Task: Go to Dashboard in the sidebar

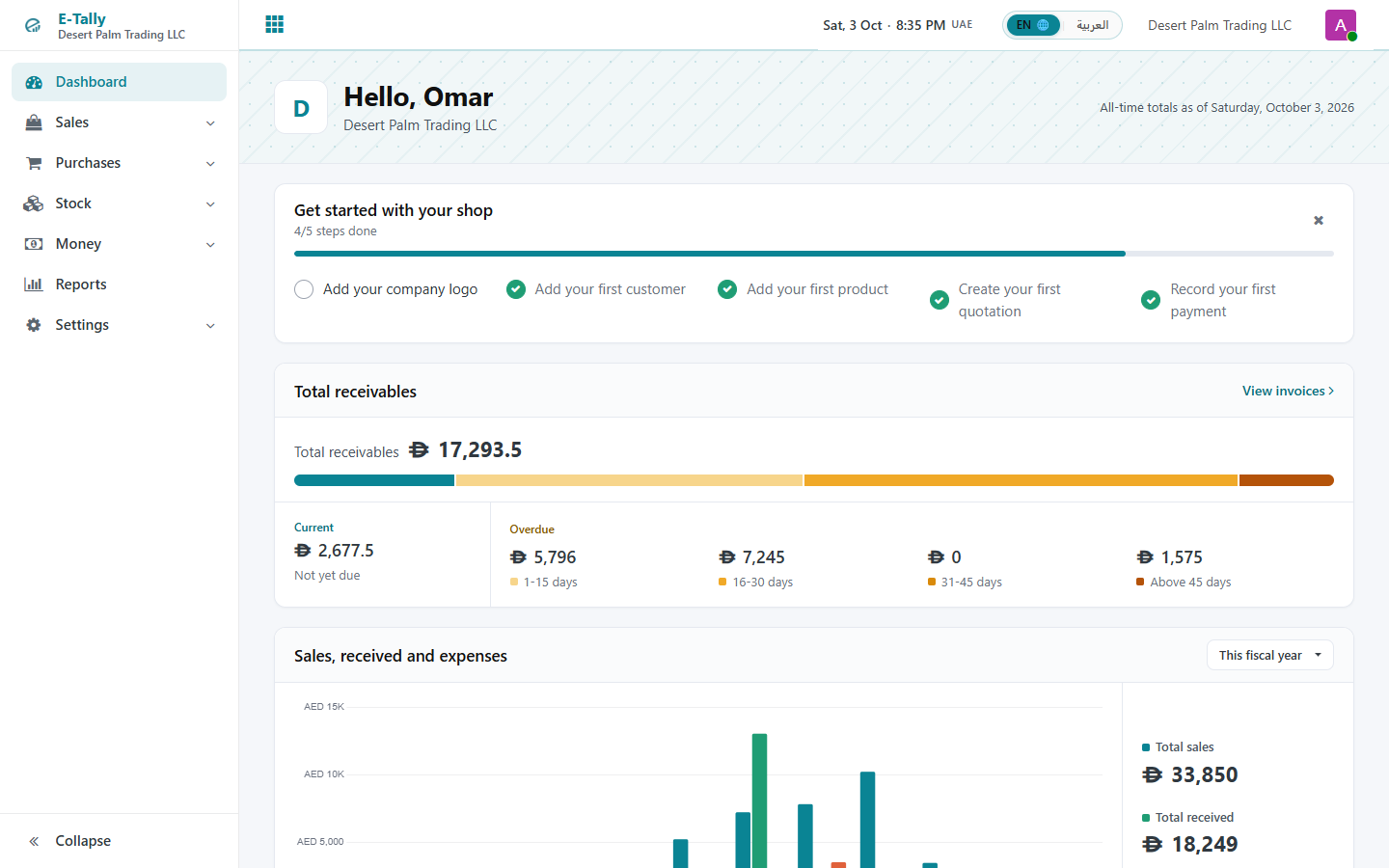Action: (x=119, y=82)
